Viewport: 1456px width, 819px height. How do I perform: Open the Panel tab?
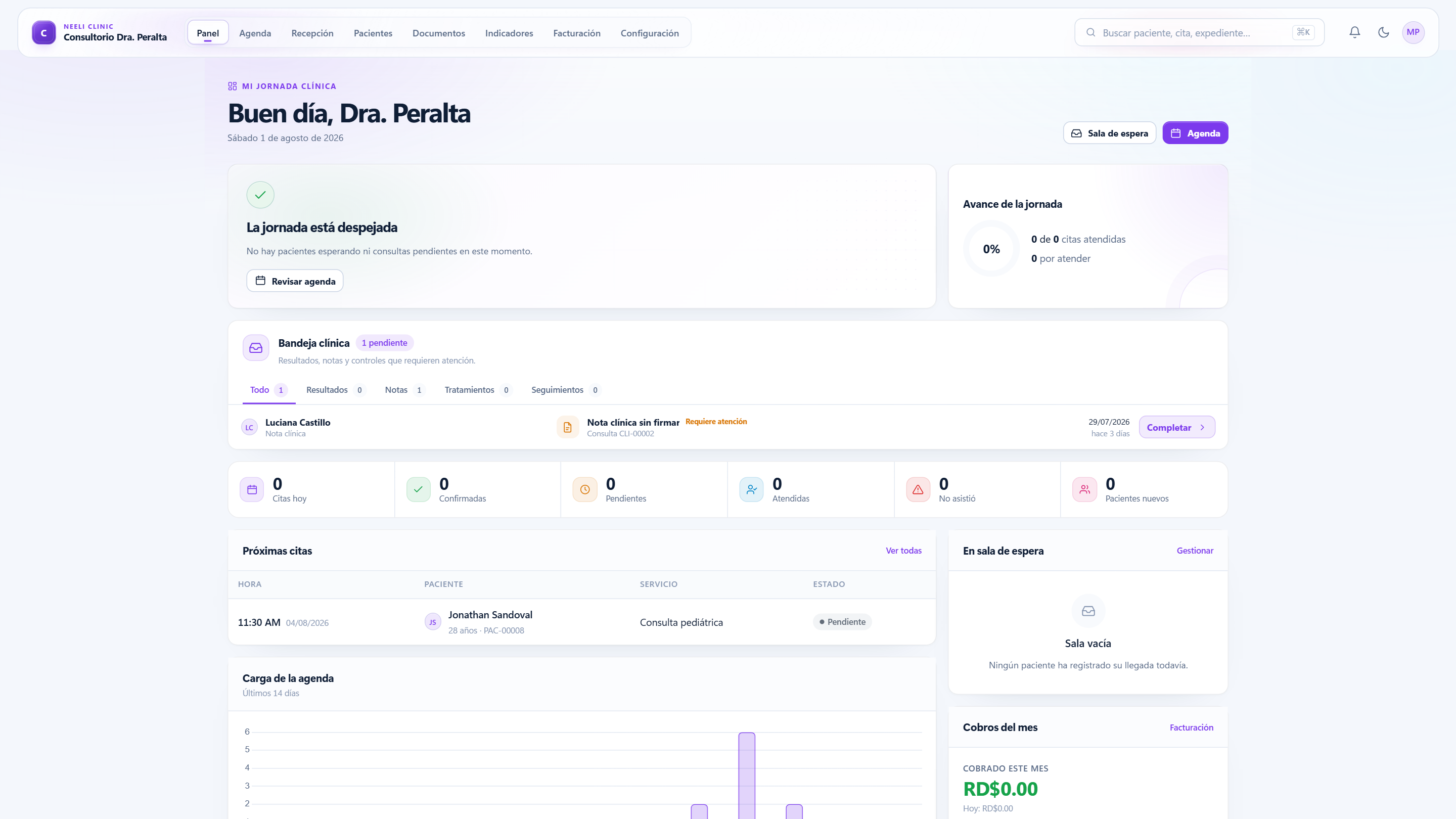click(208, 33)
